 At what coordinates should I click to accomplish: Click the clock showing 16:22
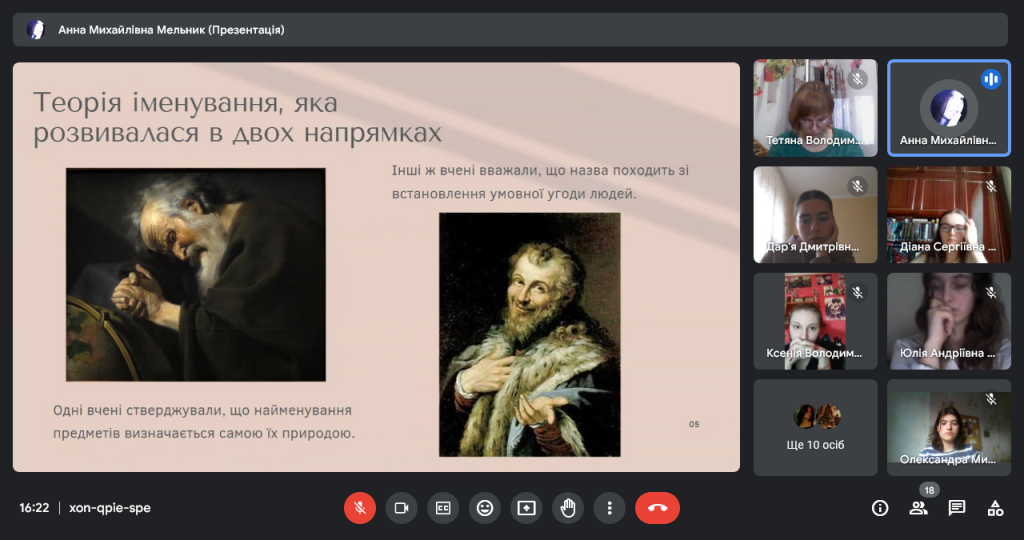[x=34, y=508]
